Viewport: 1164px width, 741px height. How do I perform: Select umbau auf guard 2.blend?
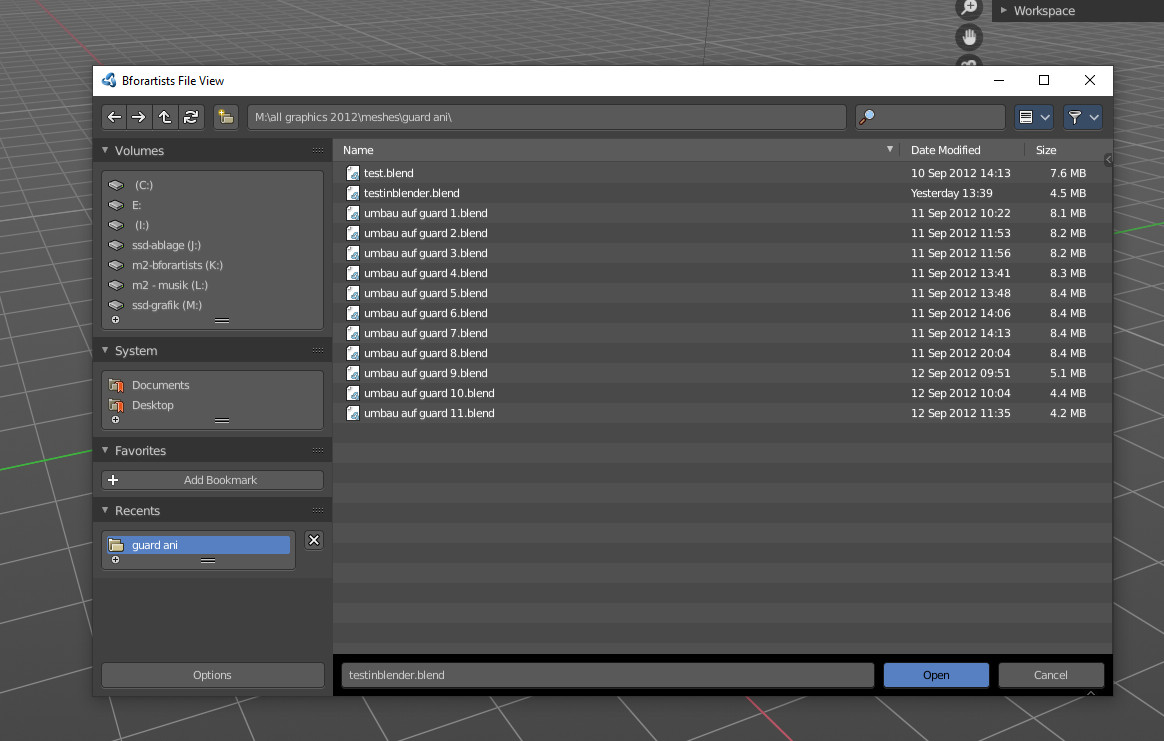tap(722, 233)
